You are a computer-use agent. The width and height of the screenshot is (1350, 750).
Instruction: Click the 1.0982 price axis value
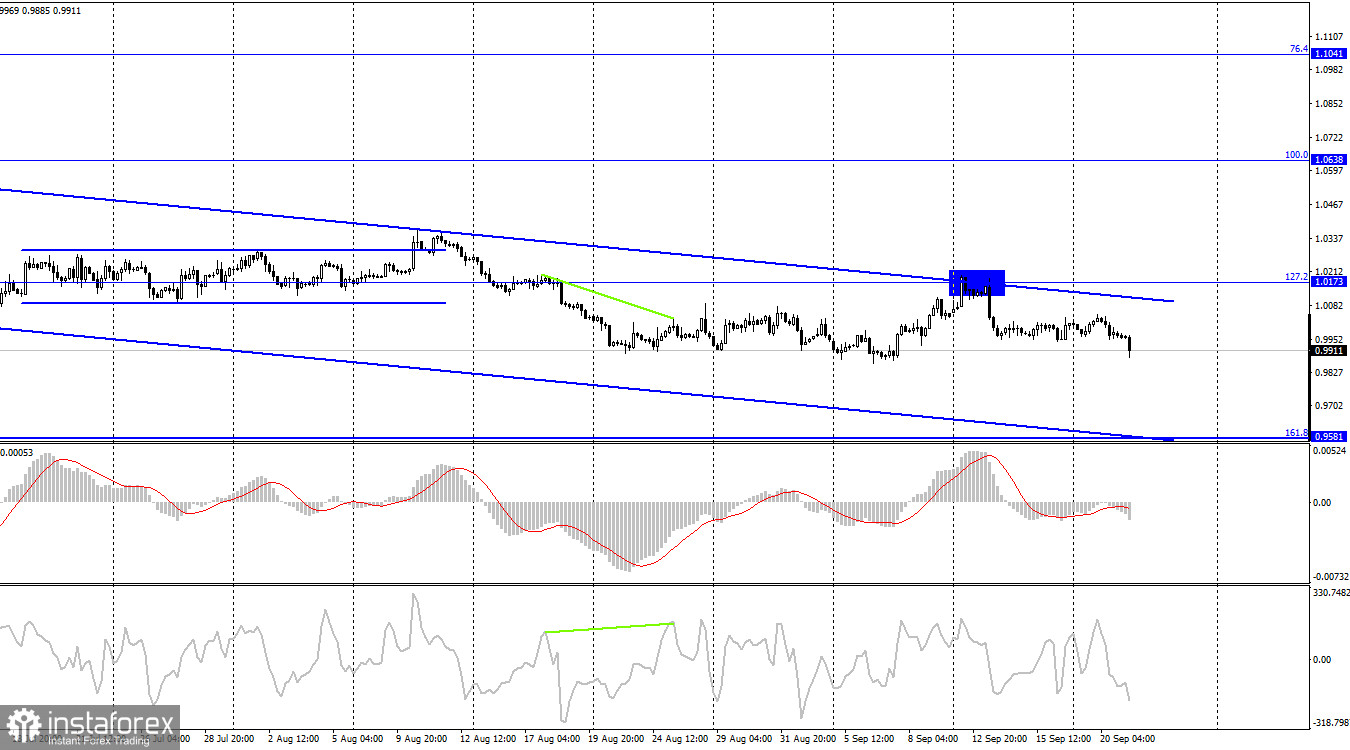pos(1329,70)
